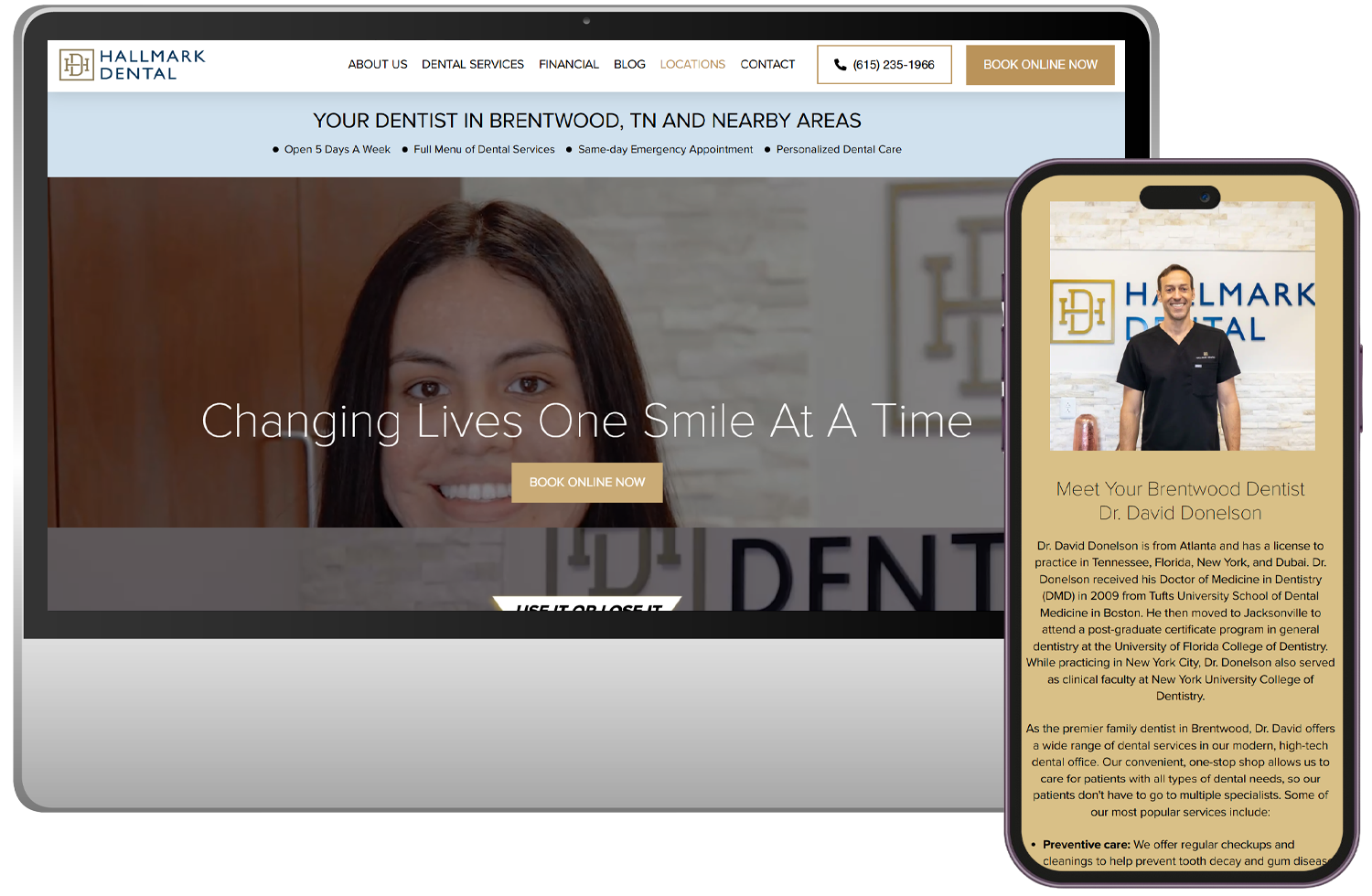The image size is (1372, 896).
Task: Click the bullet before Open 5 Days A Week
Action: pos(275,150)
